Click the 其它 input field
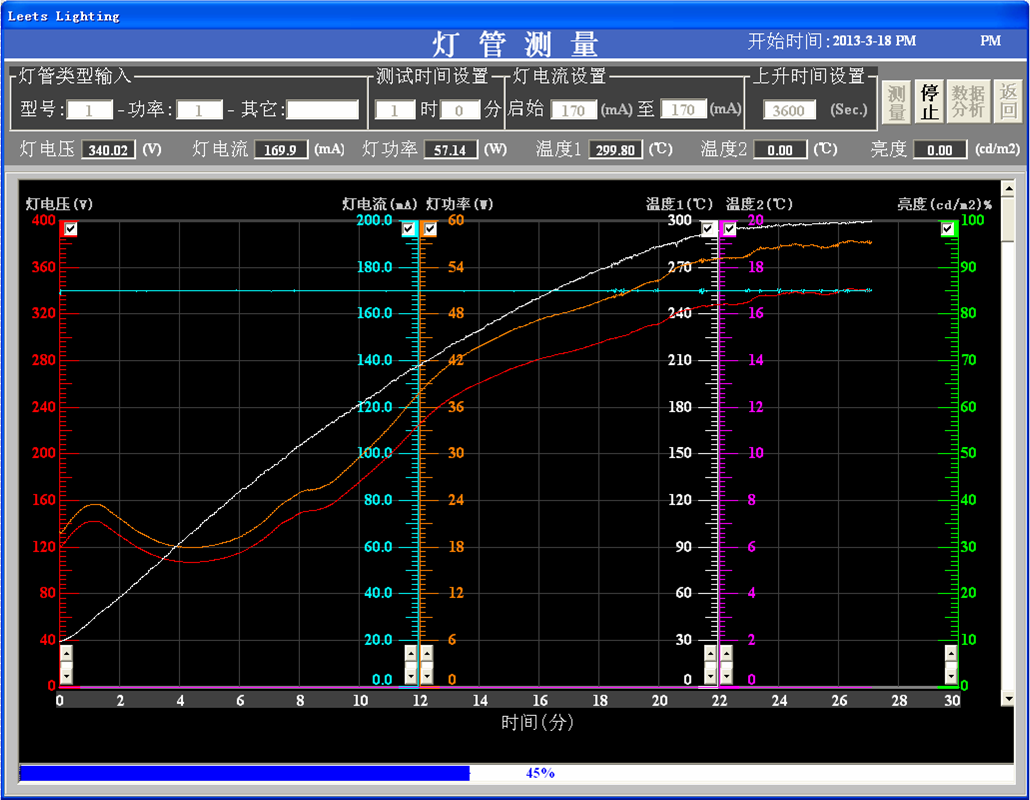Screen dimensions: 1030x800 [322, 110]
